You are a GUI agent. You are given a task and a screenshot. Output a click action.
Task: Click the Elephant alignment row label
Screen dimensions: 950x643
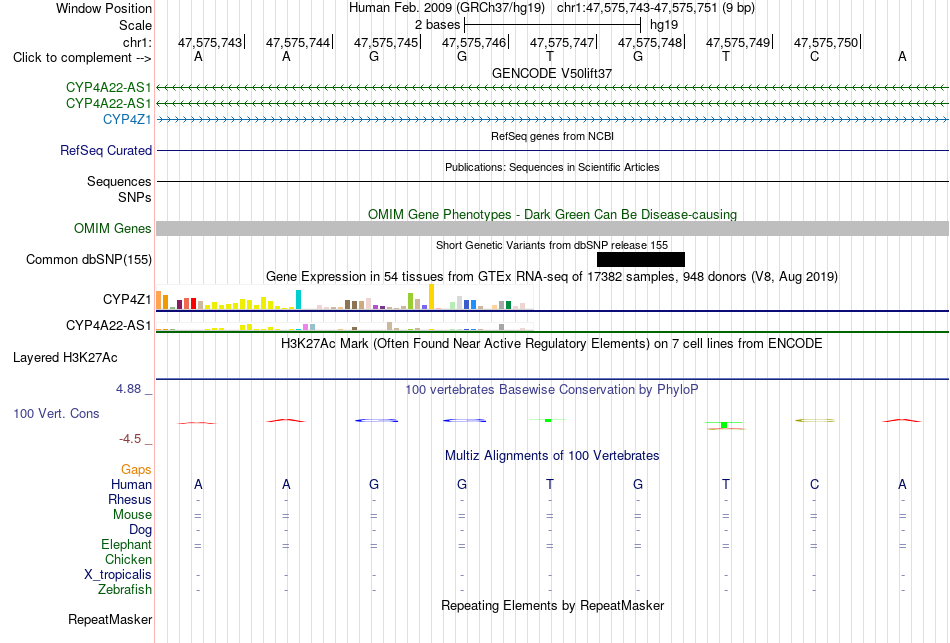pos(127,544)
